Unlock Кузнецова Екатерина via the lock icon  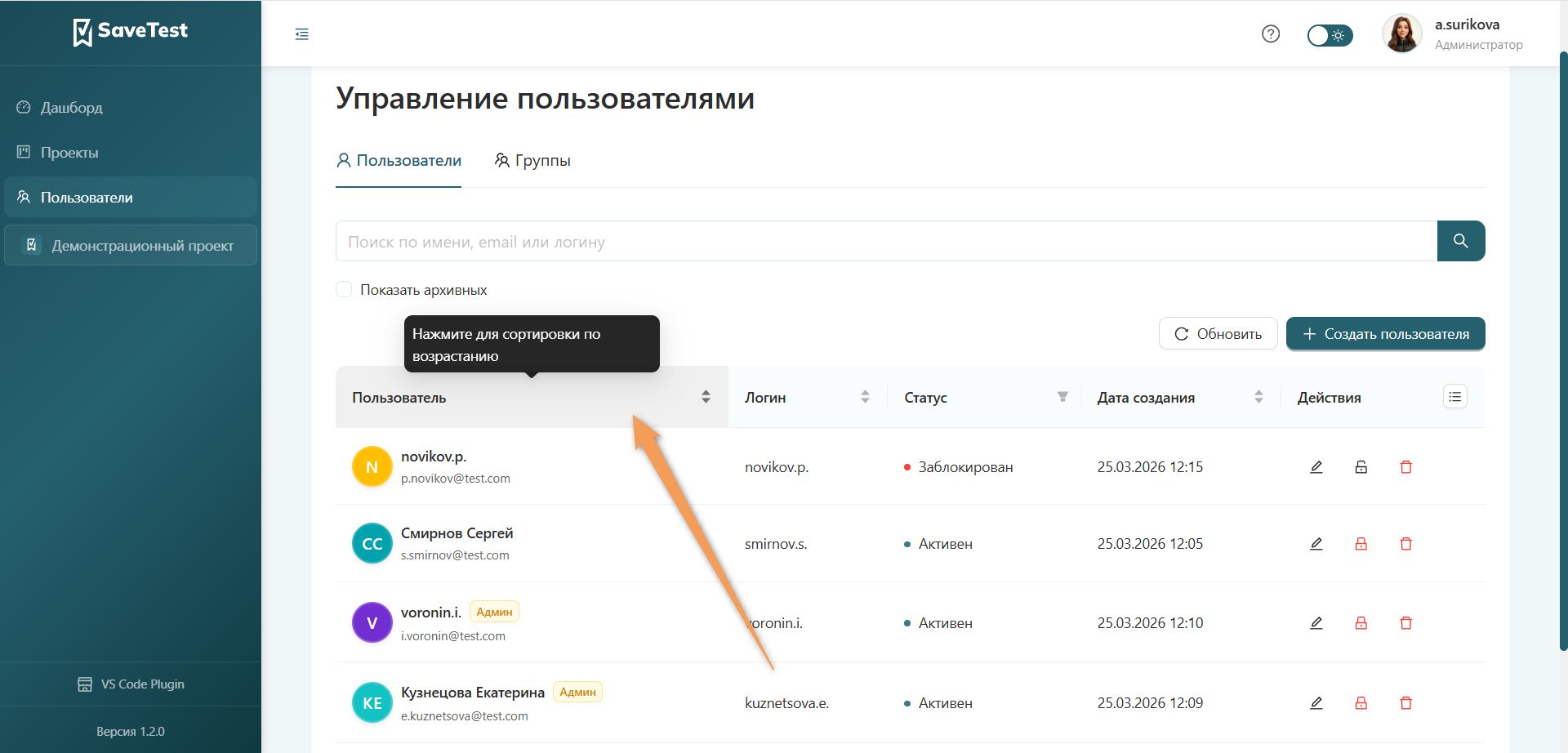pos(1361,702)
